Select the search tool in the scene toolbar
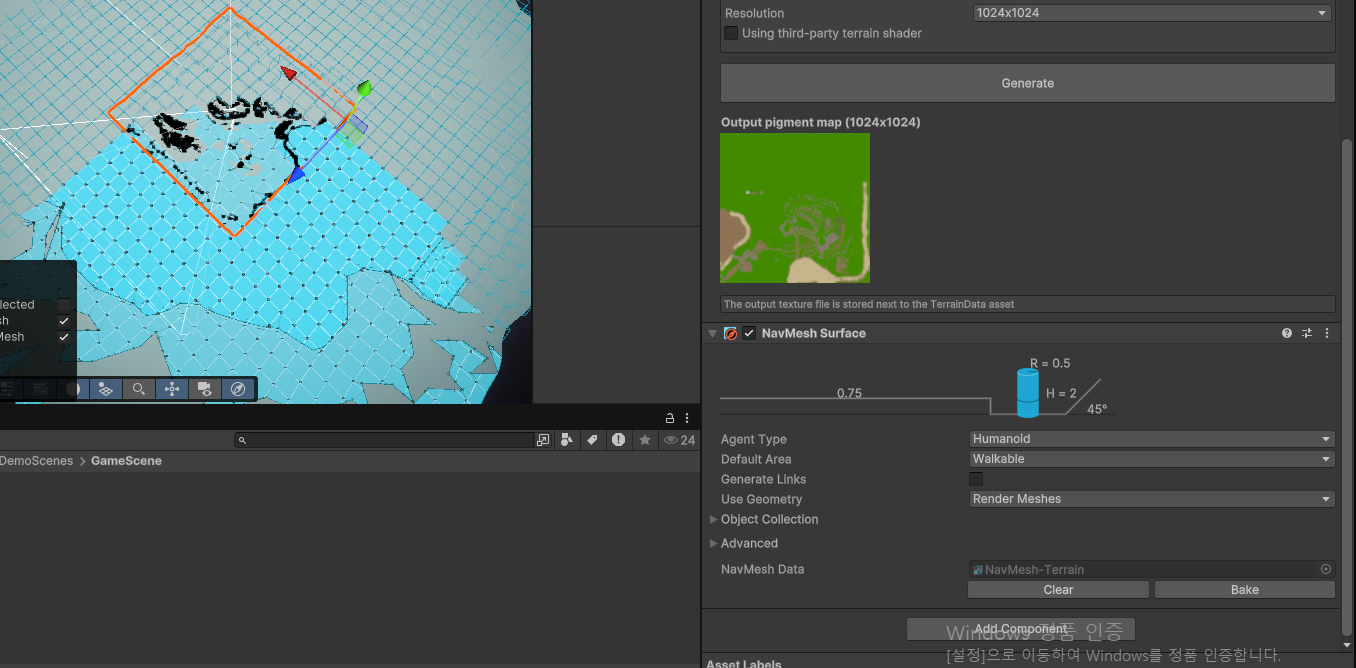Screen dimensions: 1356x668 [139, 389]
